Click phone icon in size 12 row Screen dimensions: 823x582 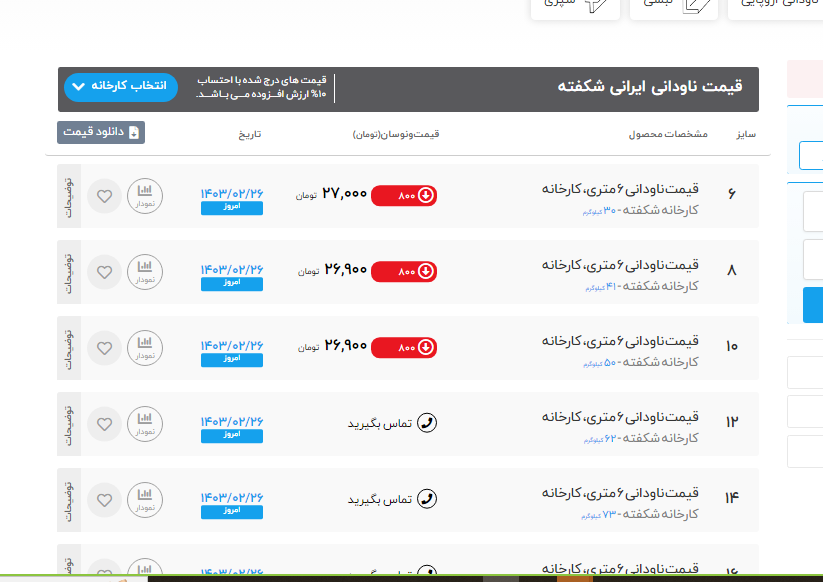(x=427, y=423)
